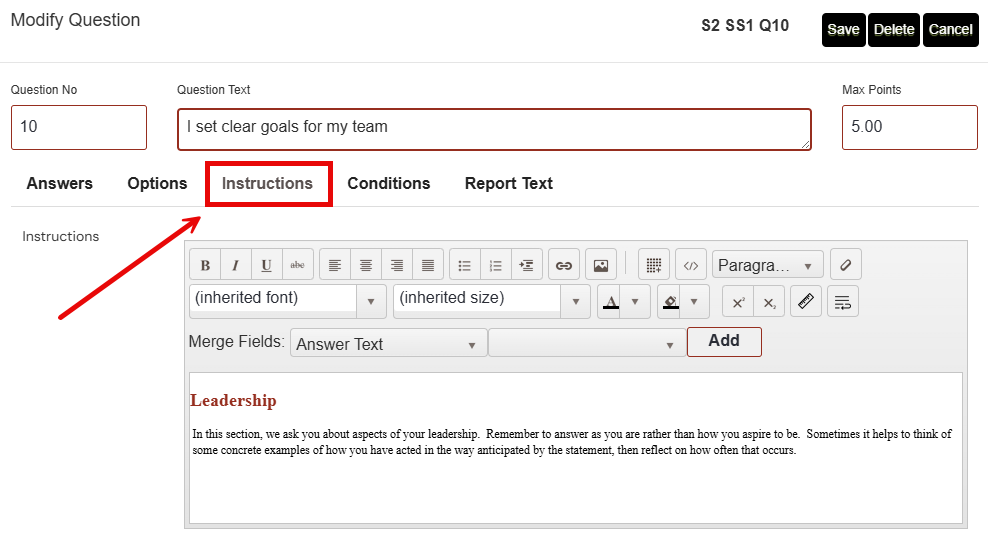
Task: Open the insert table tool
Action: (x=653, y=265)
